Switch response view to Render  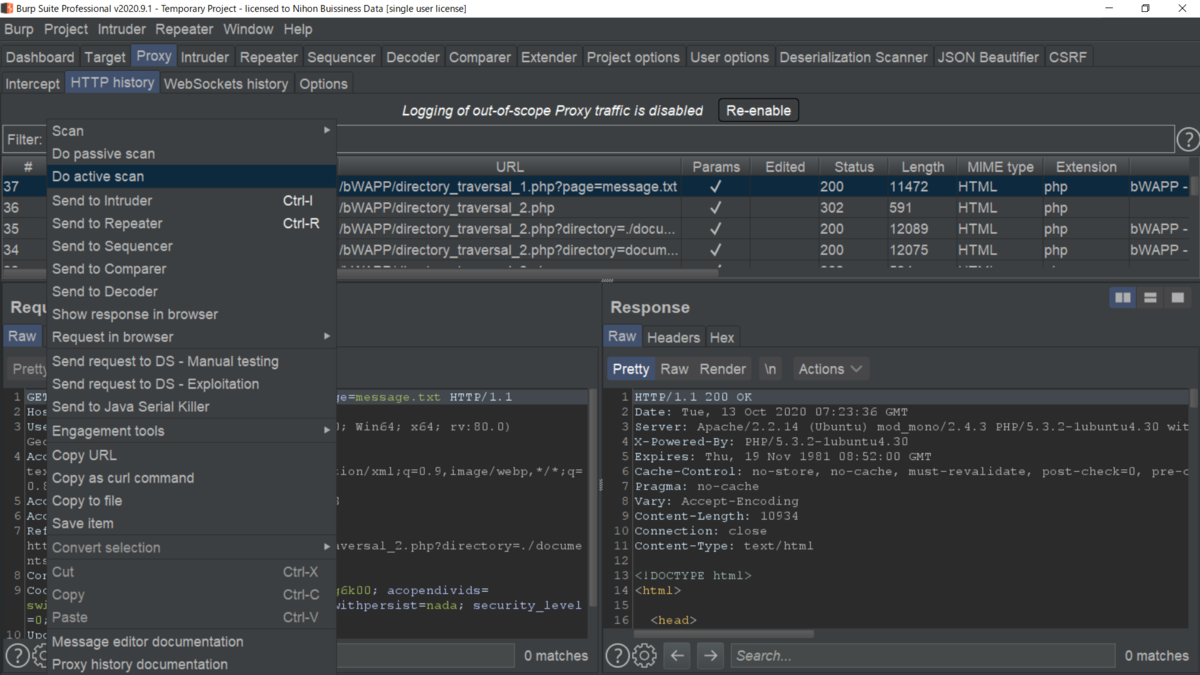[x=723, y=369]
